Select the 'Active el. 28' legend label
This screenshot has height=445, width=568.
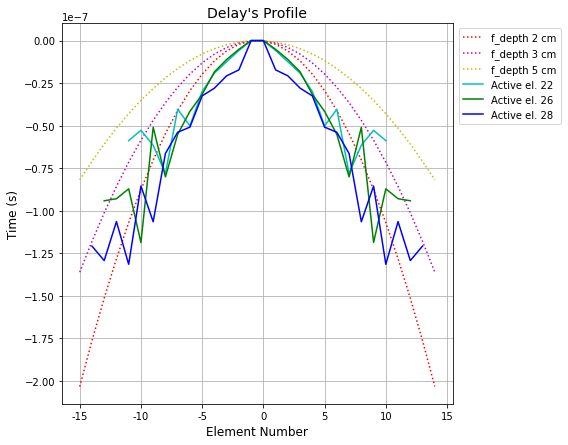pyautogui.click(x=522, y=115)
